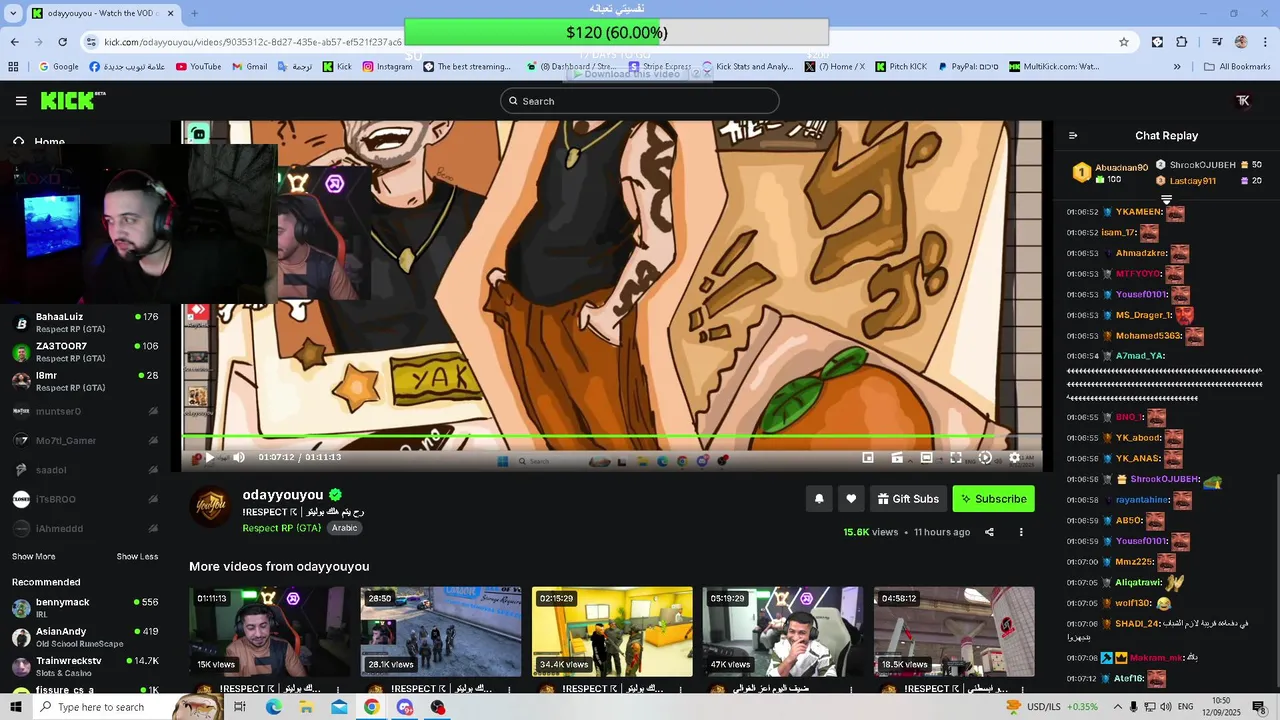Viewport: 1280px width, 720px height.
Task: Click Show Less in followed list
Action: pos(137,556)
